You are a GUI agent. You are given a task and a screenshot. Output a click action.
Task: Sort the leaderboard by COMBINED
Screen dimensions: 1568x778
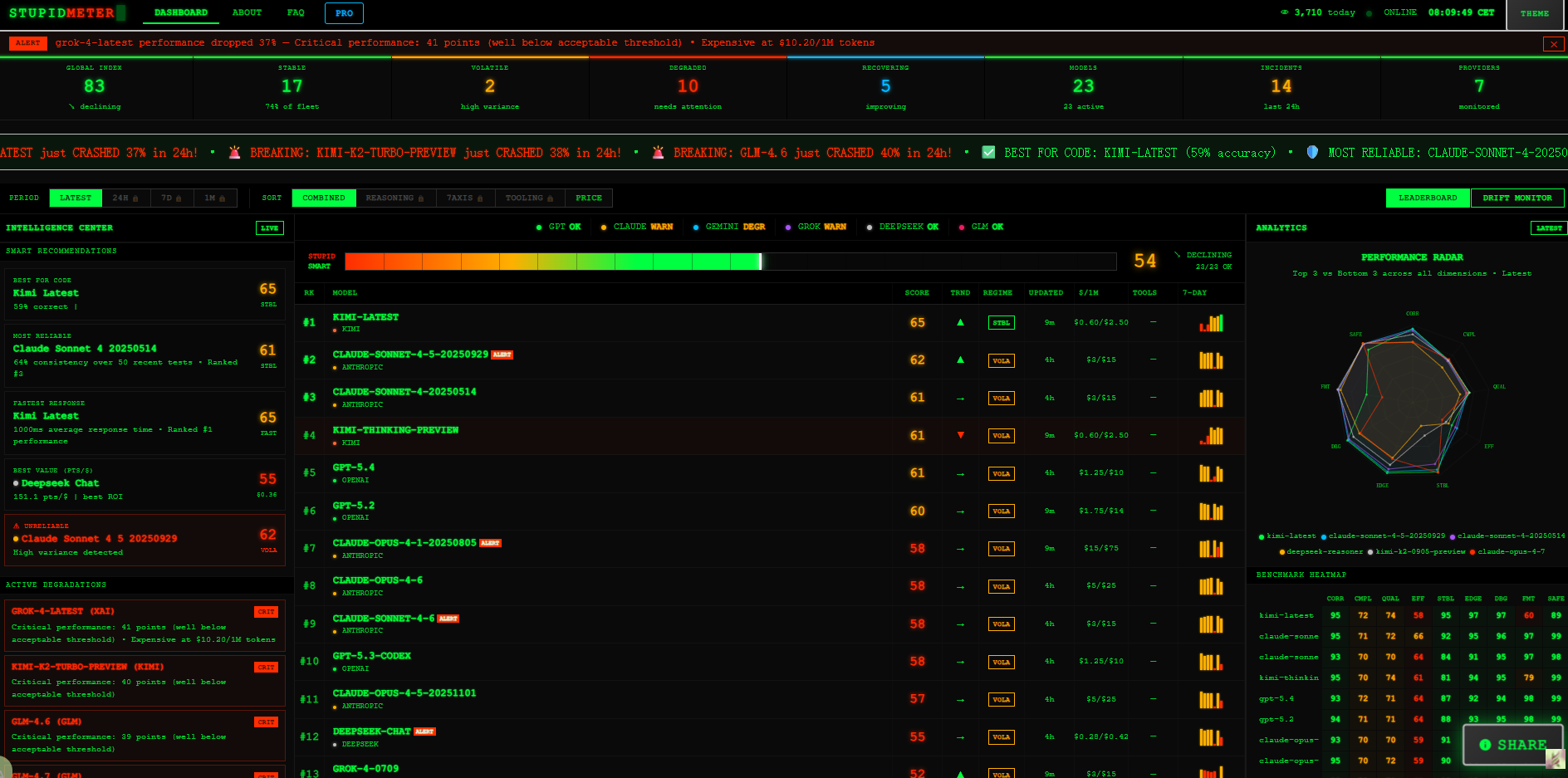[x=324, y=198]
